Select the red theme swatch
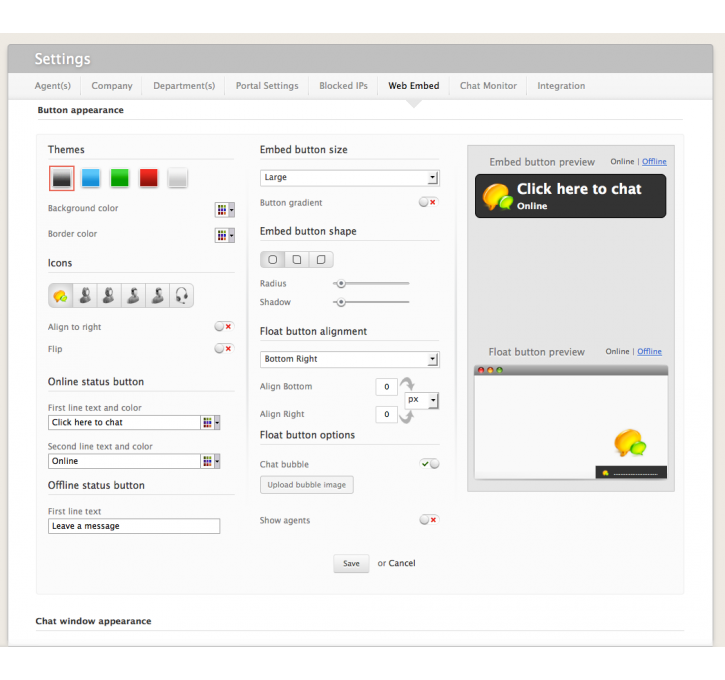 pyautogui.click(x=148, y=178)
